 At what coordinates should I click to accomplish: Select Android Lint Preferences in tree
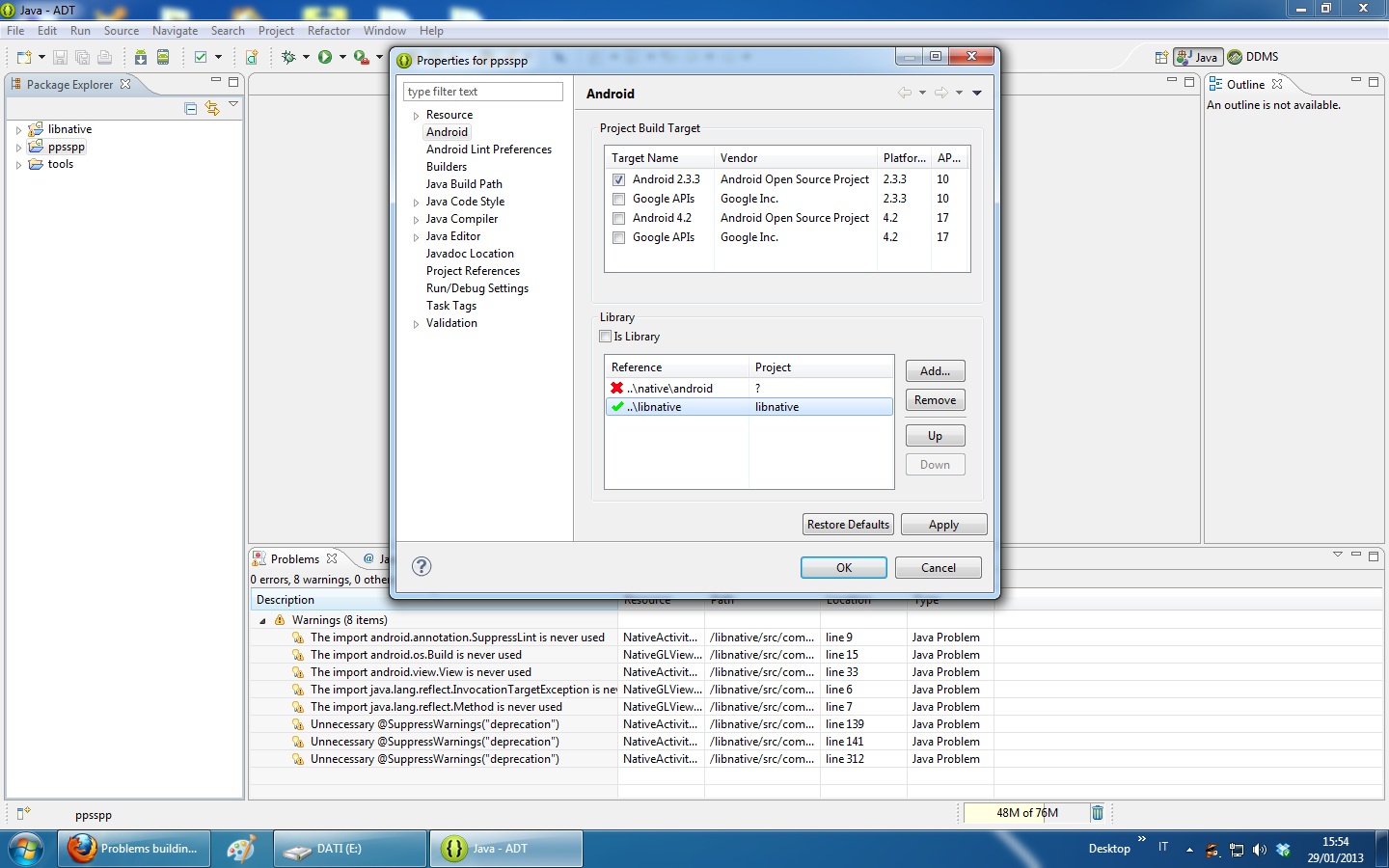489,149
